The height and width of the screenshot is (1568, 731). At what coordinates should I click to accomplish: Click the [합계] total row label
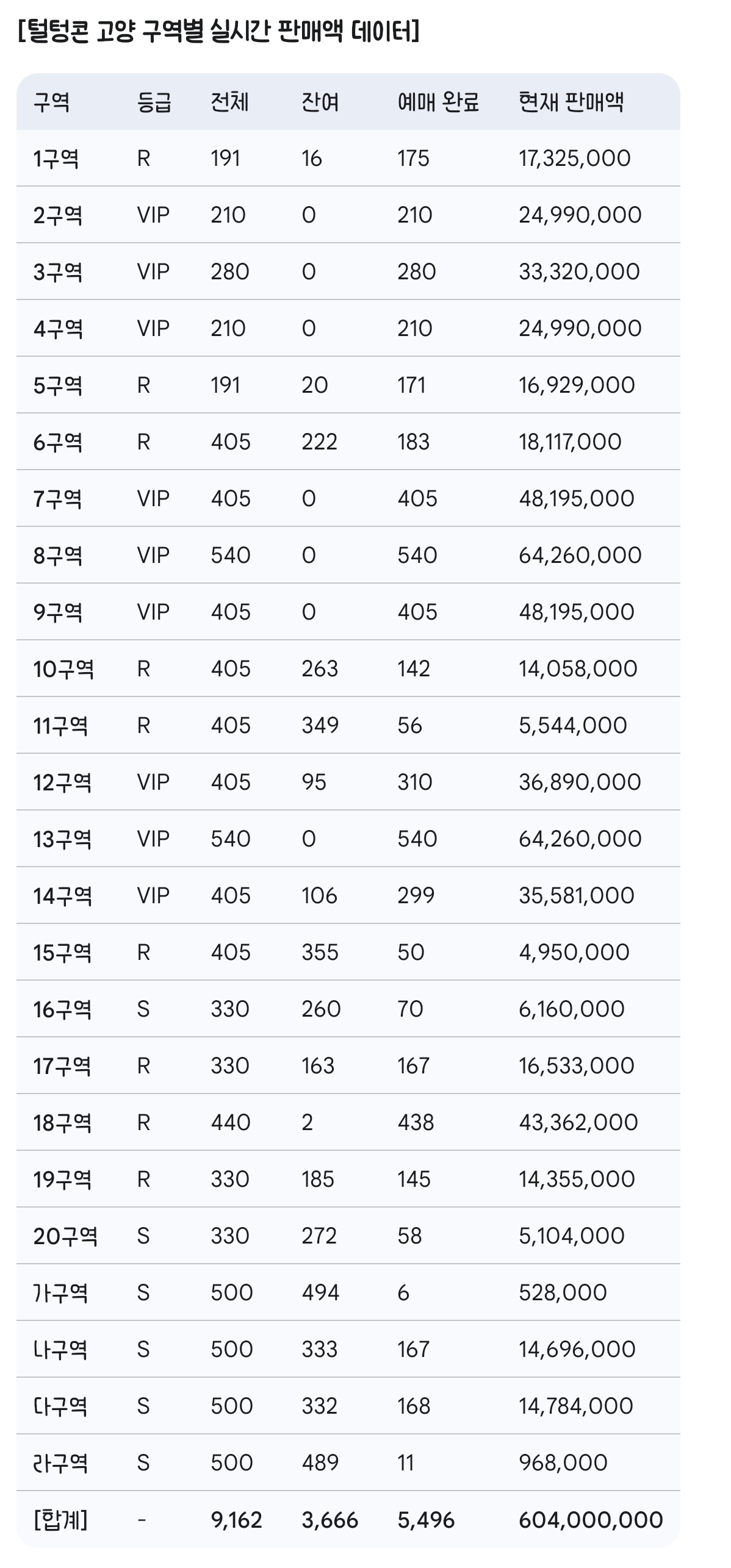tap(60, 1520)
